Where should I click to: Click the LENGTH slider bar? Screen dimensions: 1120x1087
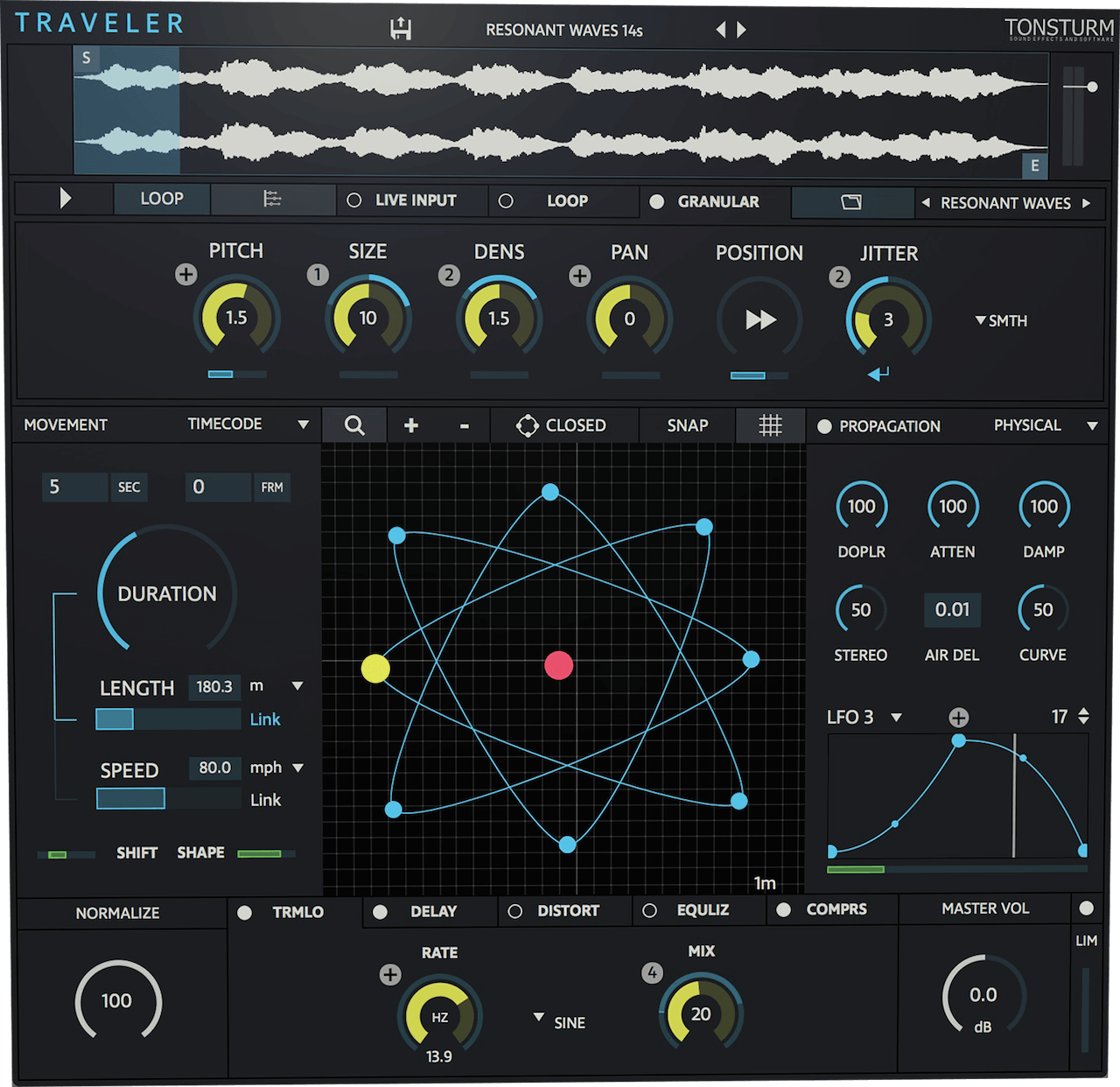168,719
